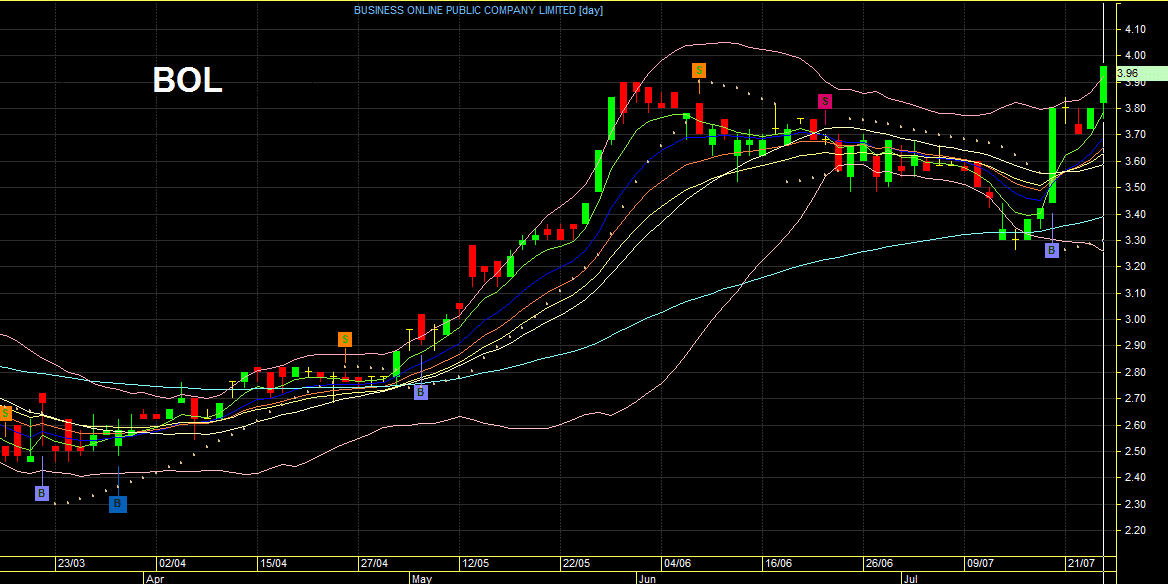Click the 3.30 price axis label
Image resolution: width=1168 pixels, height=584 pixels.
point(1136,241)
